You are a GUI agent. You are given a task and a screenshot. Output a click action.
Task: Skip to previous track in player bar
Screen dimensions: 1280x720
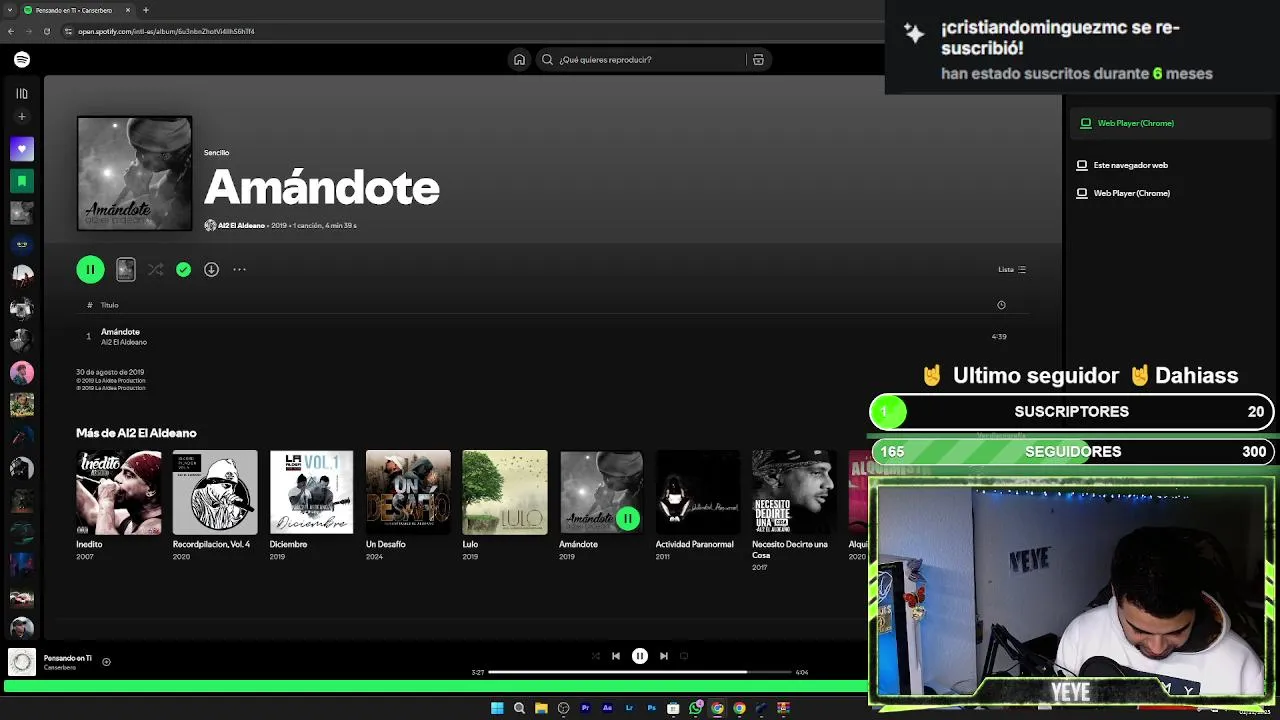[616, 656]
